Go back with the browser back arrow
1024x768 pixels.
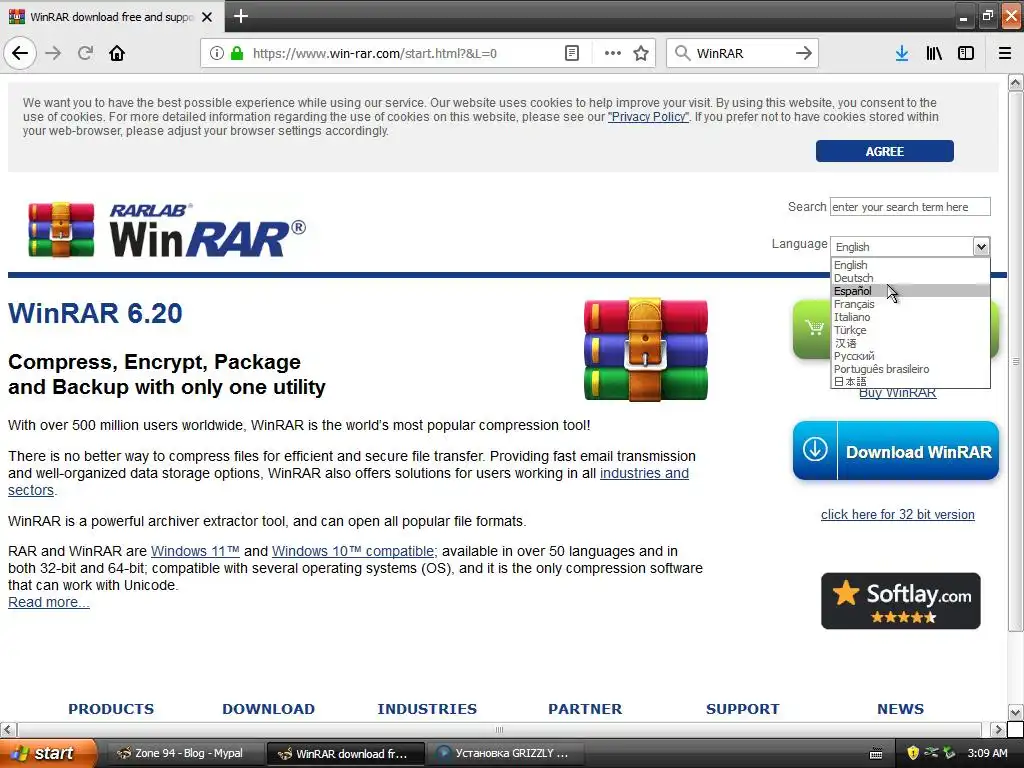tap(20, 53)
